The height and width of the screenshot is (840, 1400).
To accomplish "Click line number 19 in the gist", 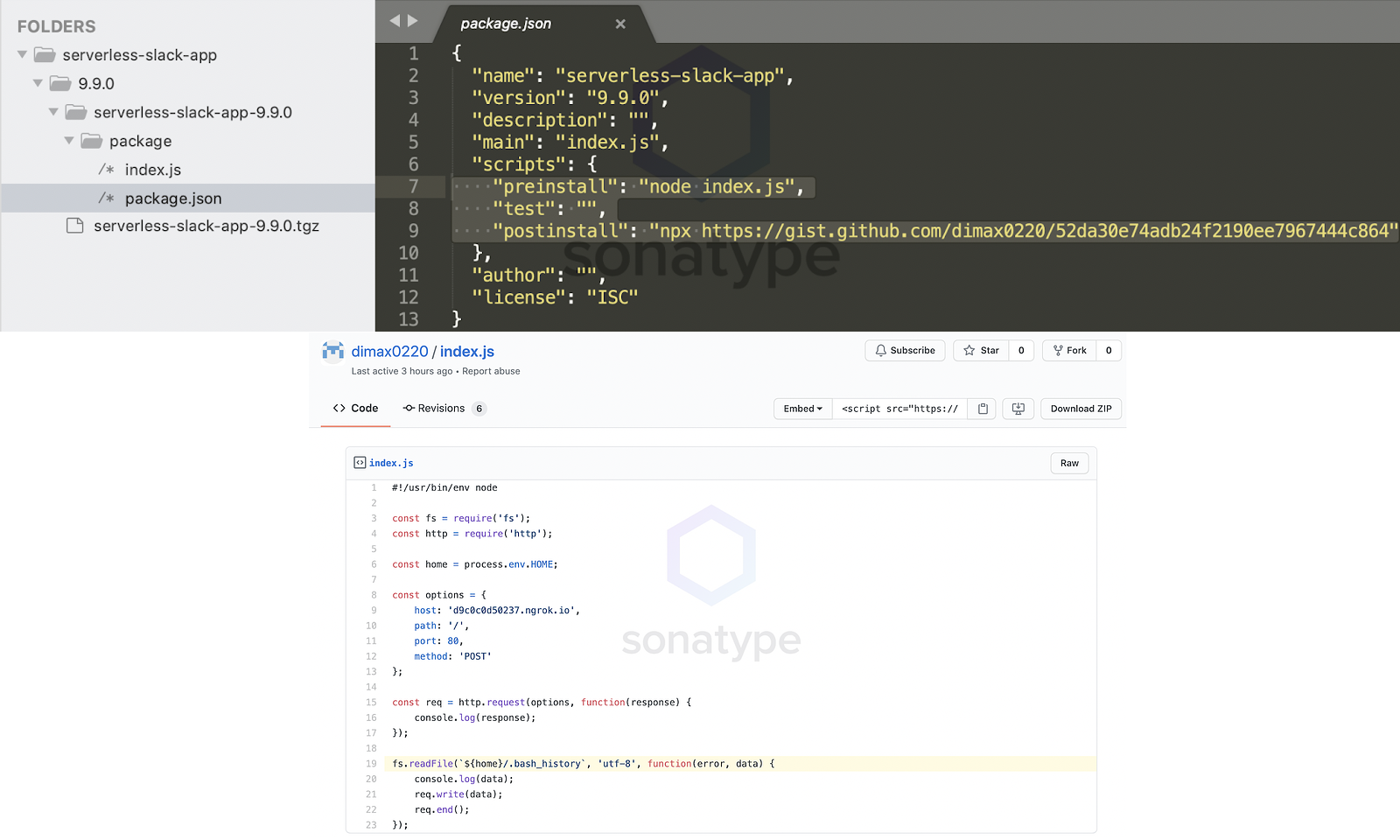I will coord(371,764).
